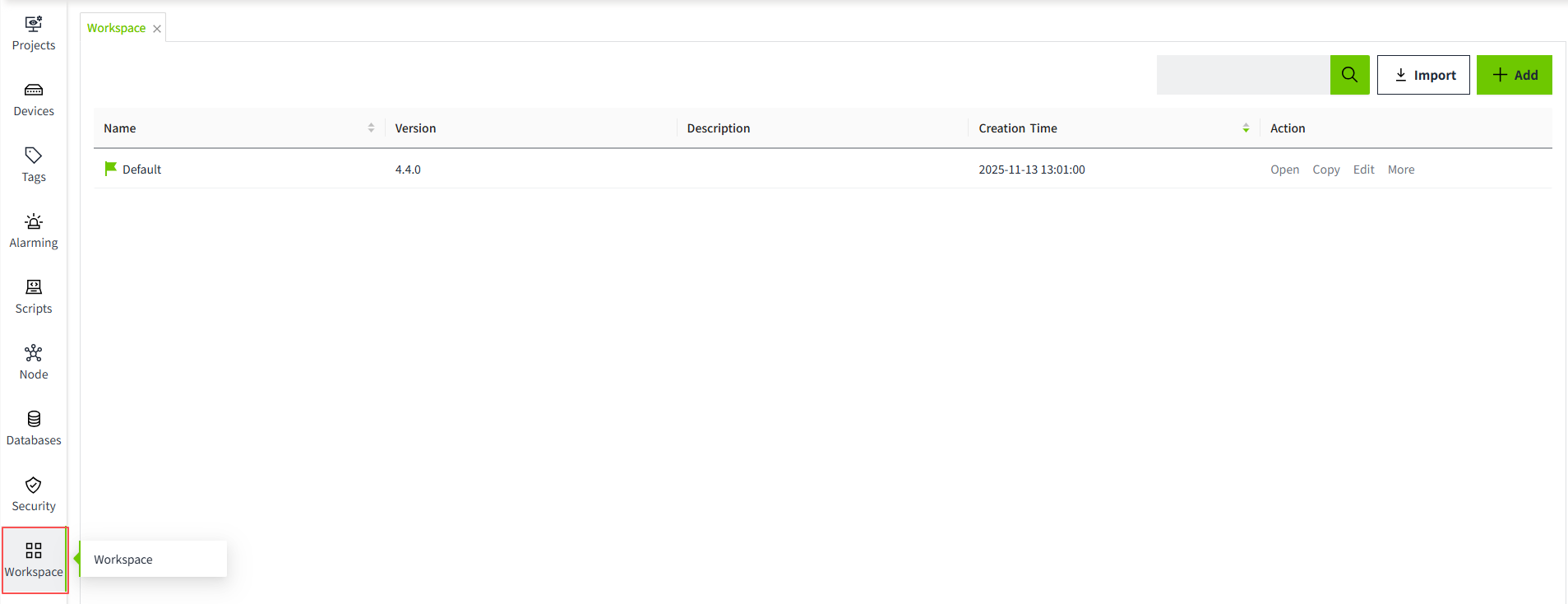Click the workspace search input field
This screenshot has height=604, width=1568.
(1242, 75)
